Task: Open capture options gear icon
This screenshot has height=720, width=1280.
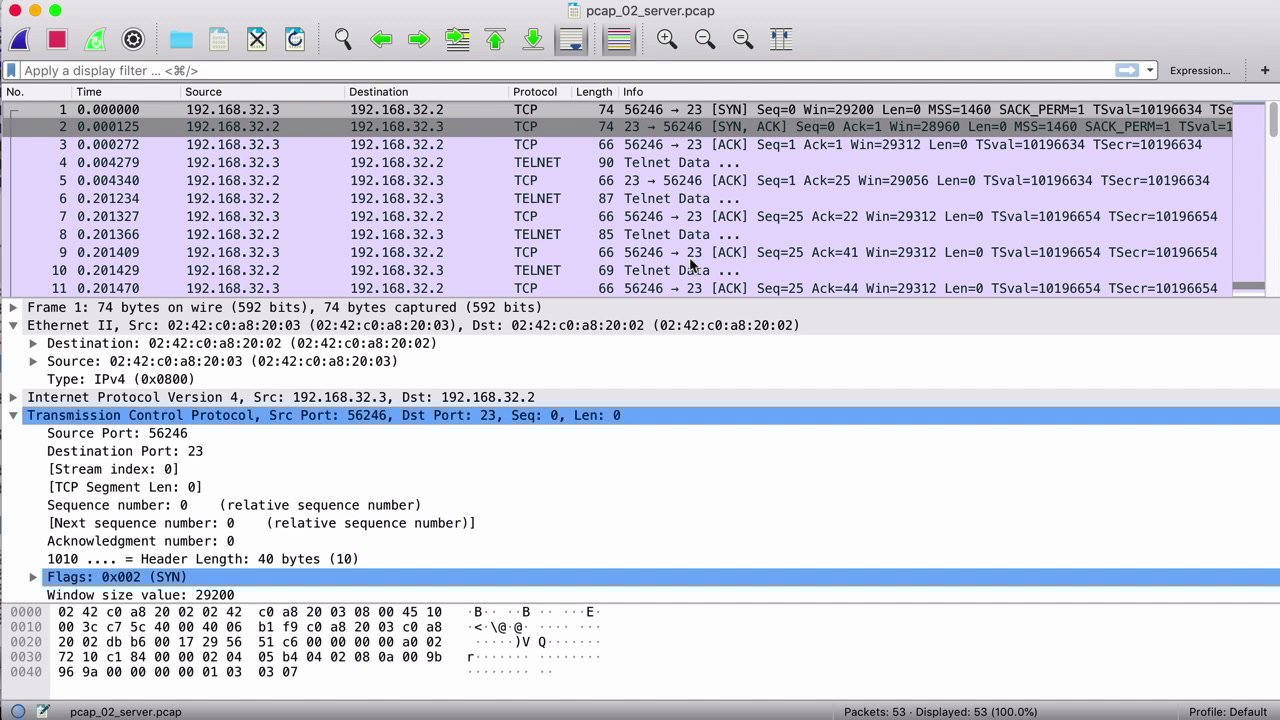Action: click(133, 39)
